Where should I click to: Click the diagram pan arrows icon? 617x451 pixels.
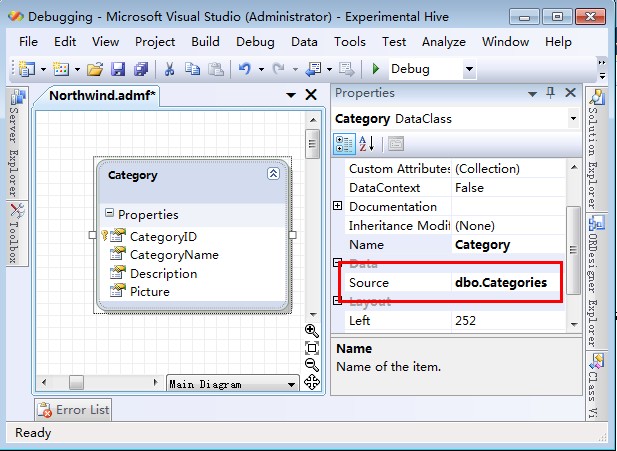point(312,382)
